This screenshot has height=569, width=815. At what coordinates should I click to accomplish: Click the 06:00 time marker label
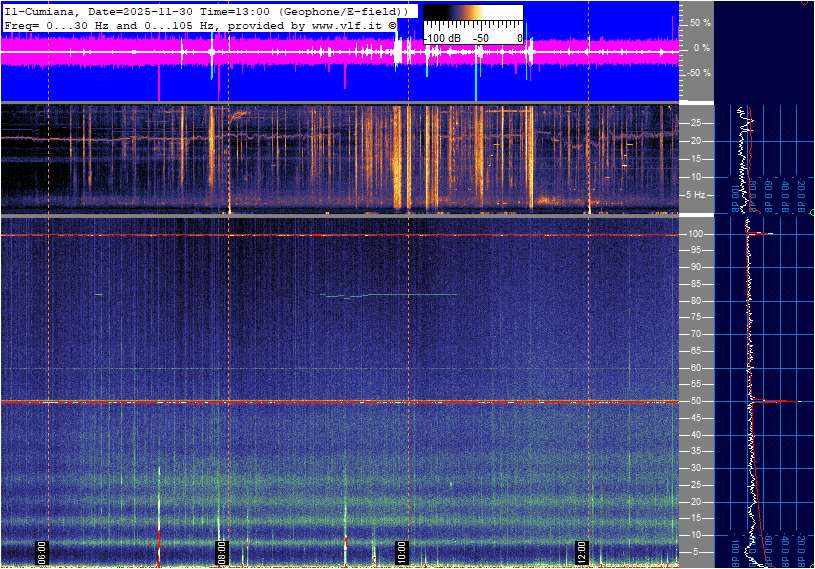[42, 551]
